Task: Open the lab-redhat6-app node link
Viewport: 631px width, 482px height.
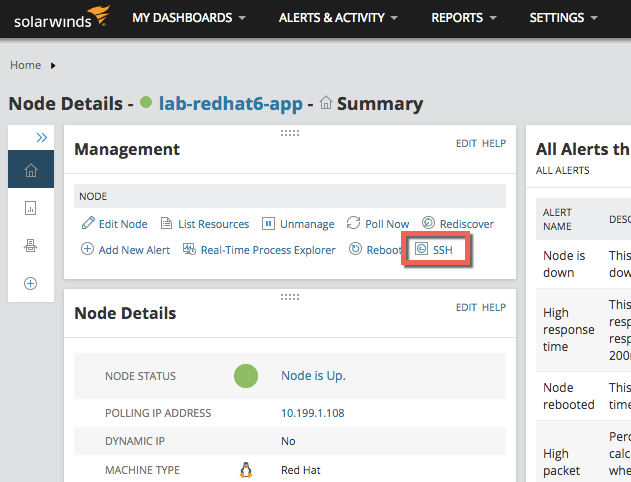Action: (231, 103)
